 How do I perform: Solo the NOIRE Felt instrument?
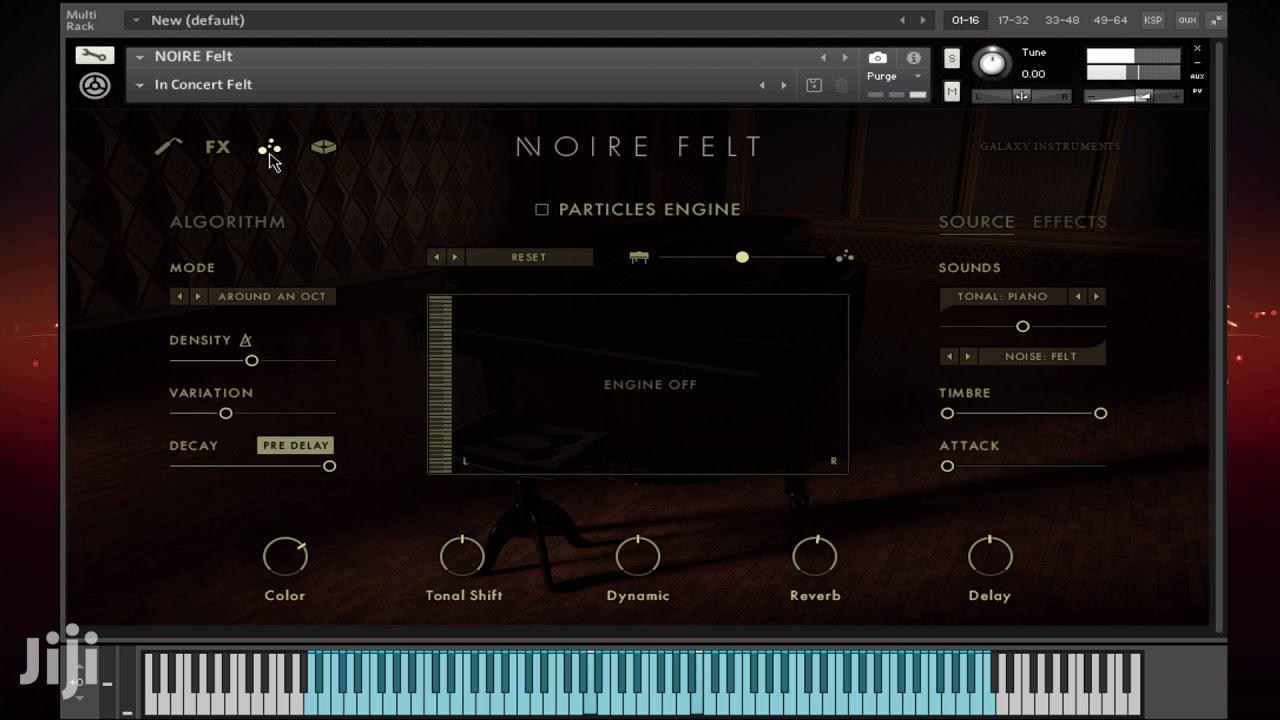pyautogui.click(x=951, y=59)
